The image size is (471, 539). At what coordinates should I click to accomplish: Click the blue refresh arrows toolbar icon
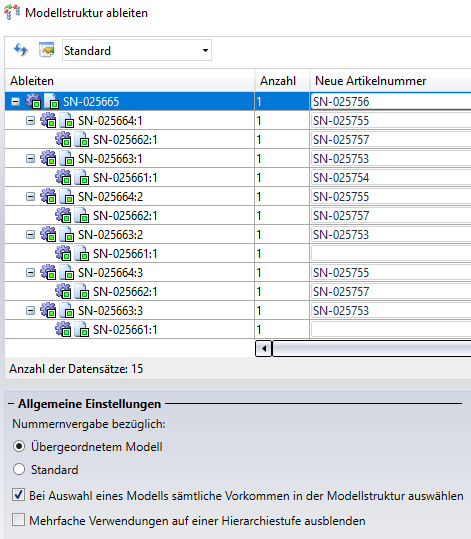(x=20, y=50)
